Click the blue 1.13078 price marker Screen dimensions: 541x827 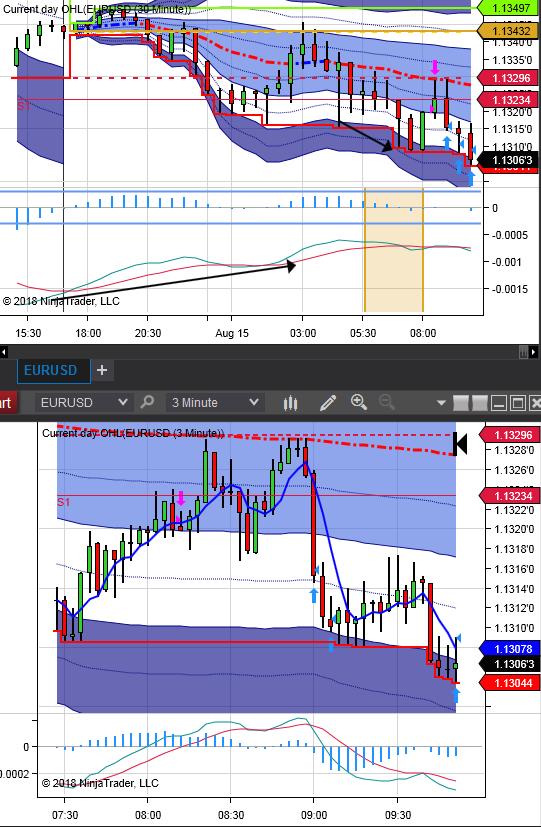coord(511,649)
